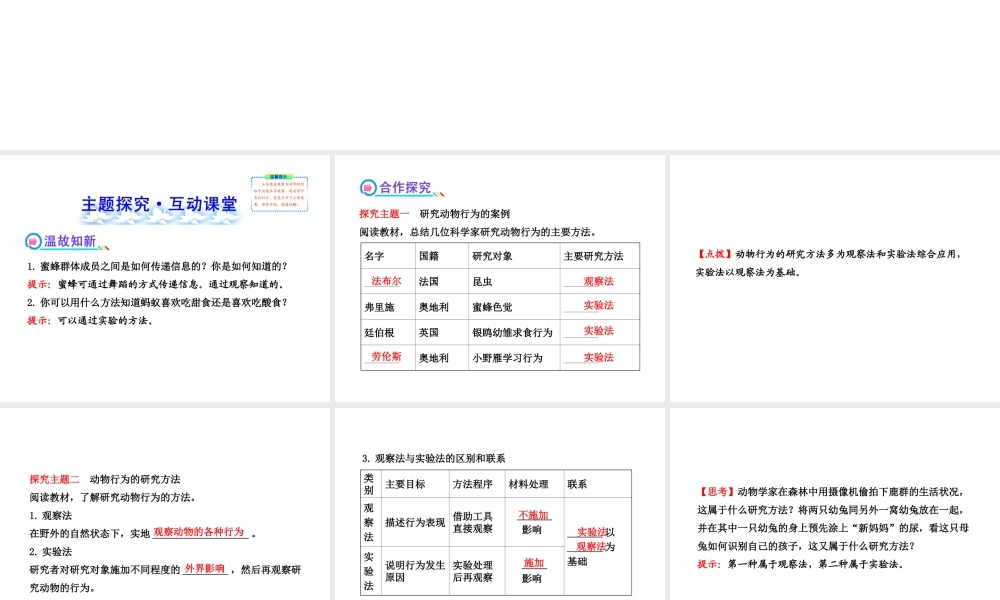Select the red 实验法 in the 劳伦斯 row
The width and height of the screenshot is (1000, 600).
pos(598,357)
